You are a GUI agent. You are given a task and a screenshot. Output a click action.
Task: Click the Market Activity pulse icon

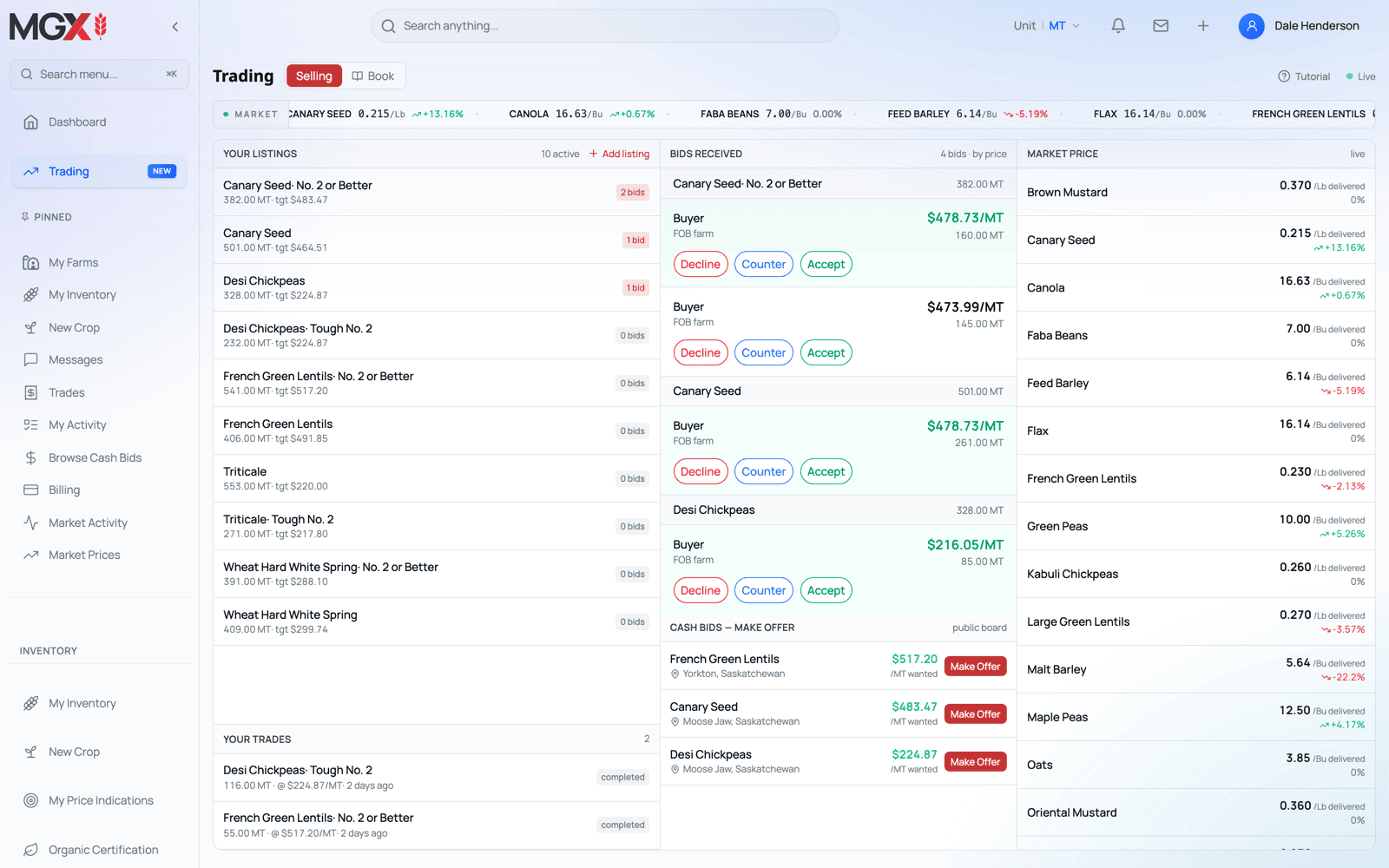pos(31,523)
